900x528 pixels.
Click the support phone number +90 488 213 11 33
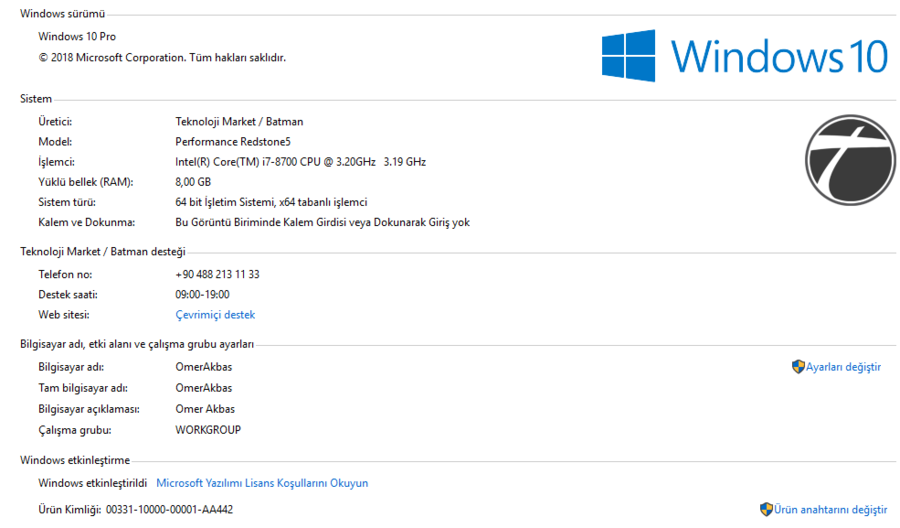[x=217, y=274]
